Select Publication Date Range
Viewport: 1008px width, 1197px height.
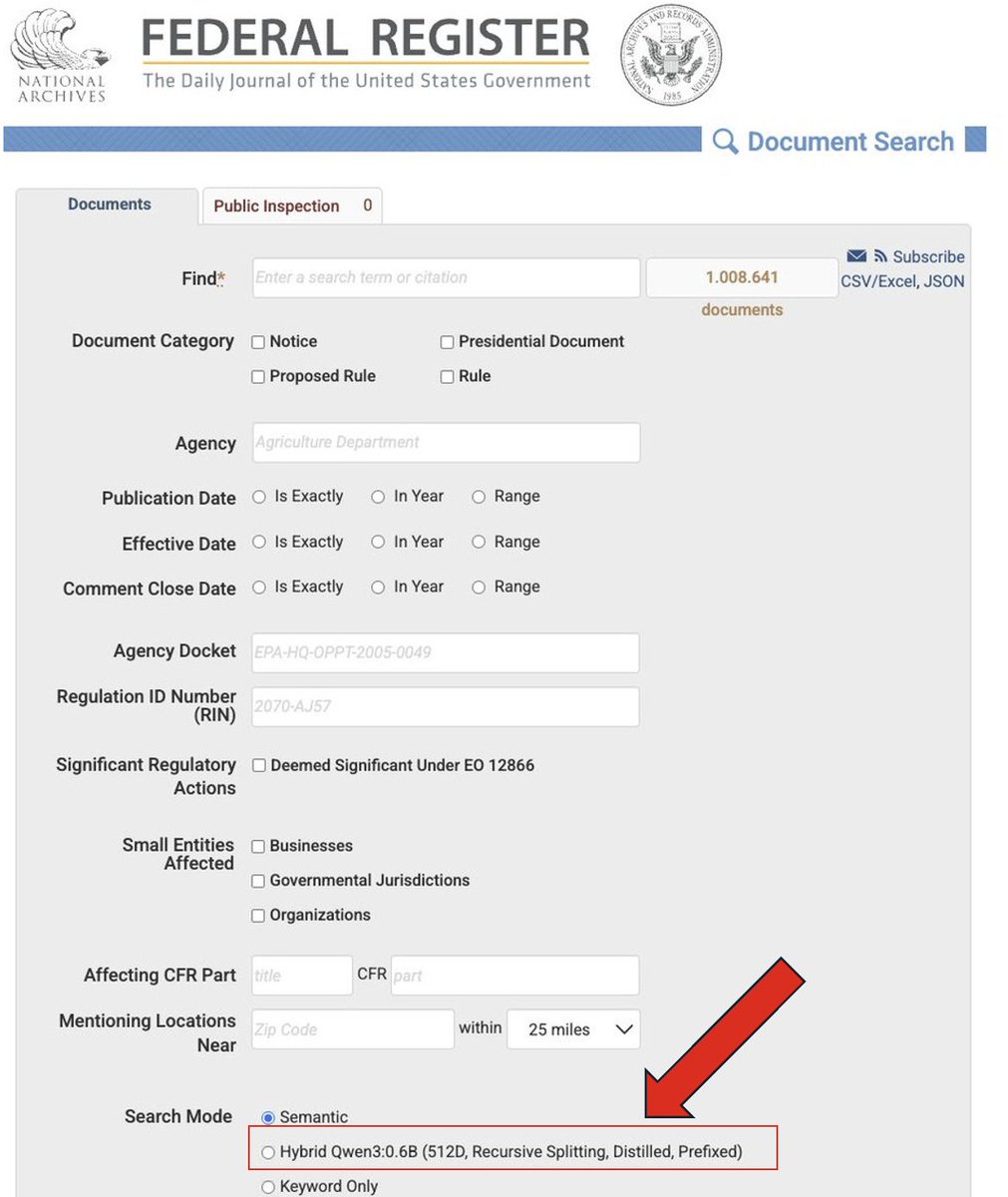pyautogui.click(x=479, y=497)
